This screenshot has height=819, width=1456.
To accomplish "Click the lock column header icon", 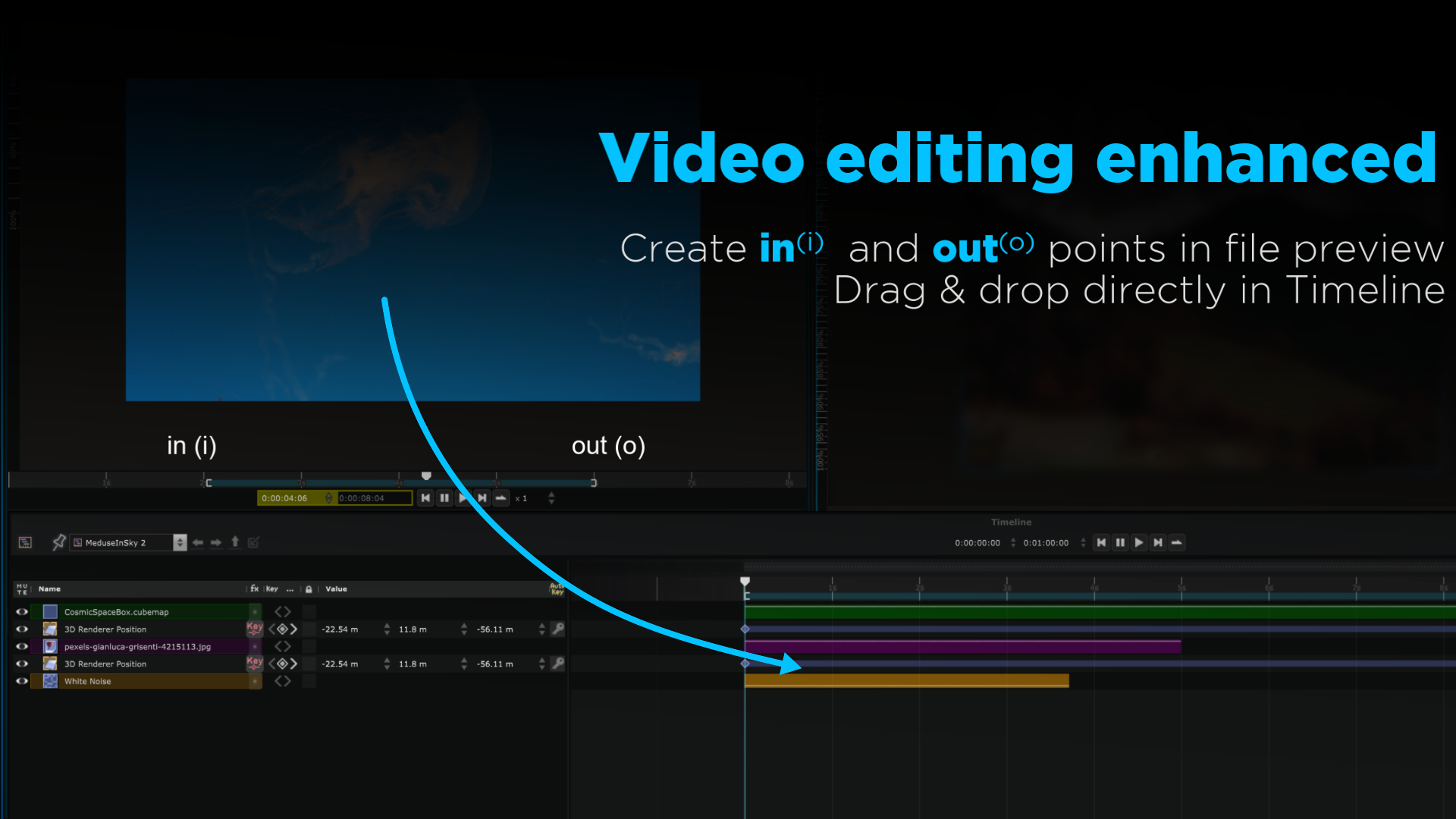I will coord(309,589).
